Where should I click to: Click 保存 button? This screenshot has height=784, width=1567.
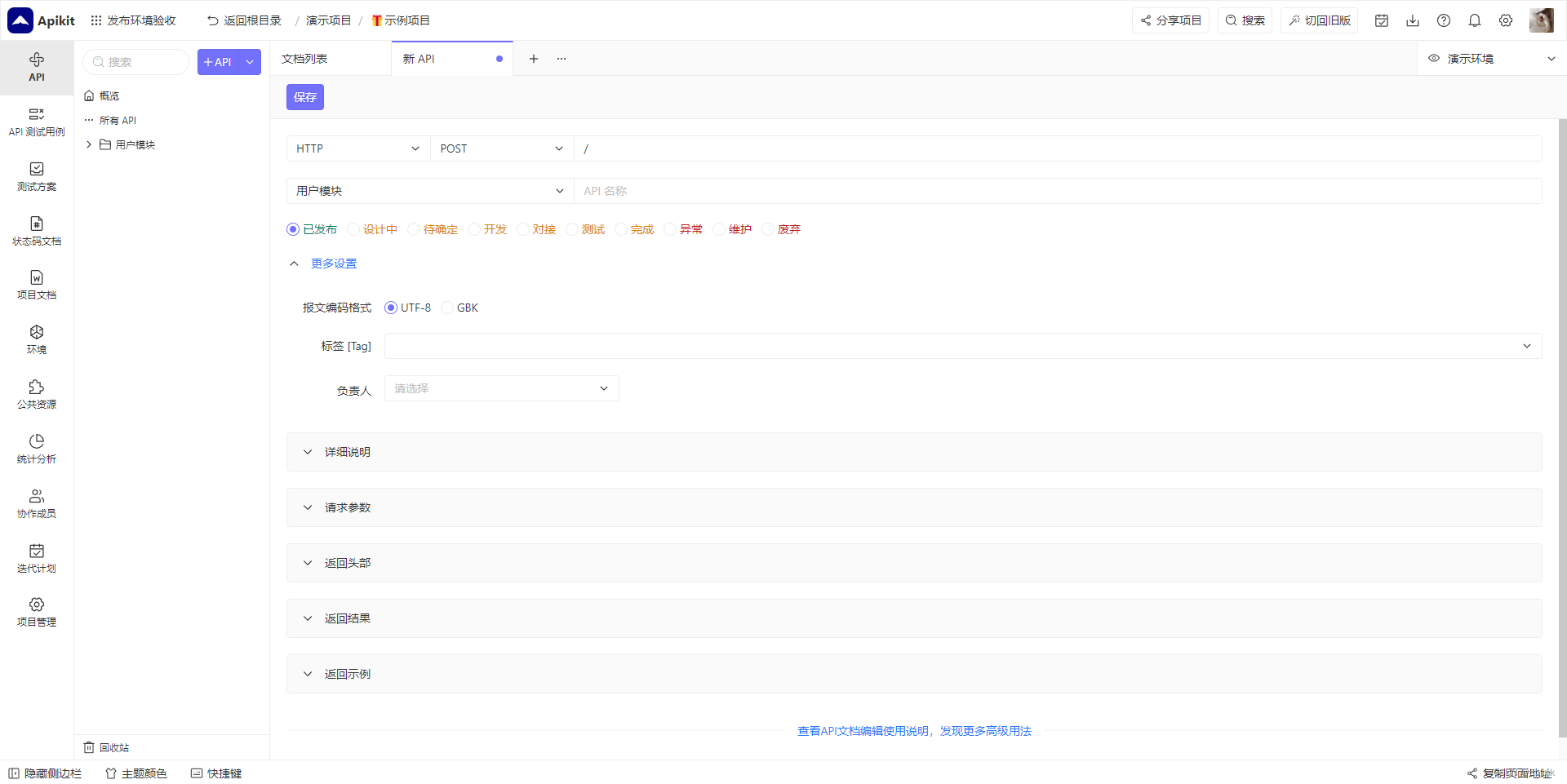305,97
